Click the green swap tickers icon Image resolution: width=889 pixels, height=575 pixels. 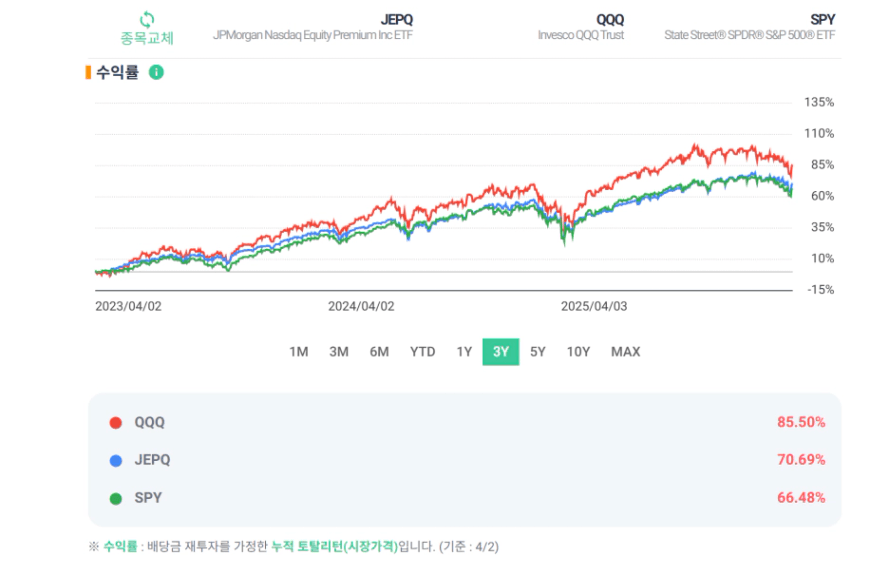pyautogui.click(x=147, y=19)
